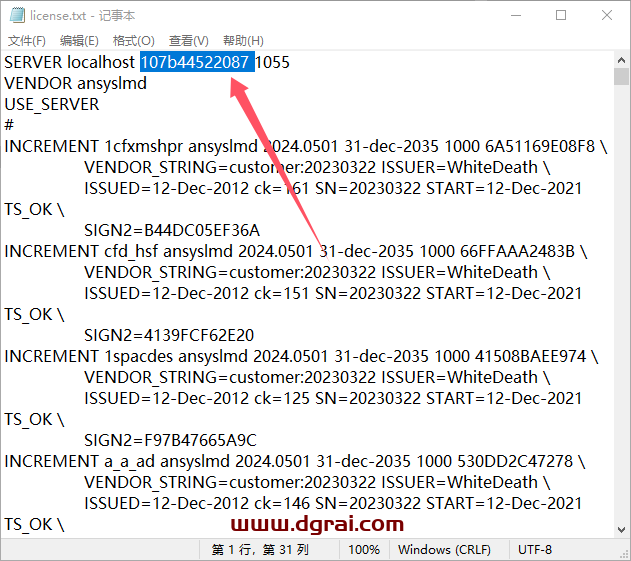Image resolution: width=631 pixels, height=561 pixels.
Task: Maximize the Notepad window
Action: 561,15
